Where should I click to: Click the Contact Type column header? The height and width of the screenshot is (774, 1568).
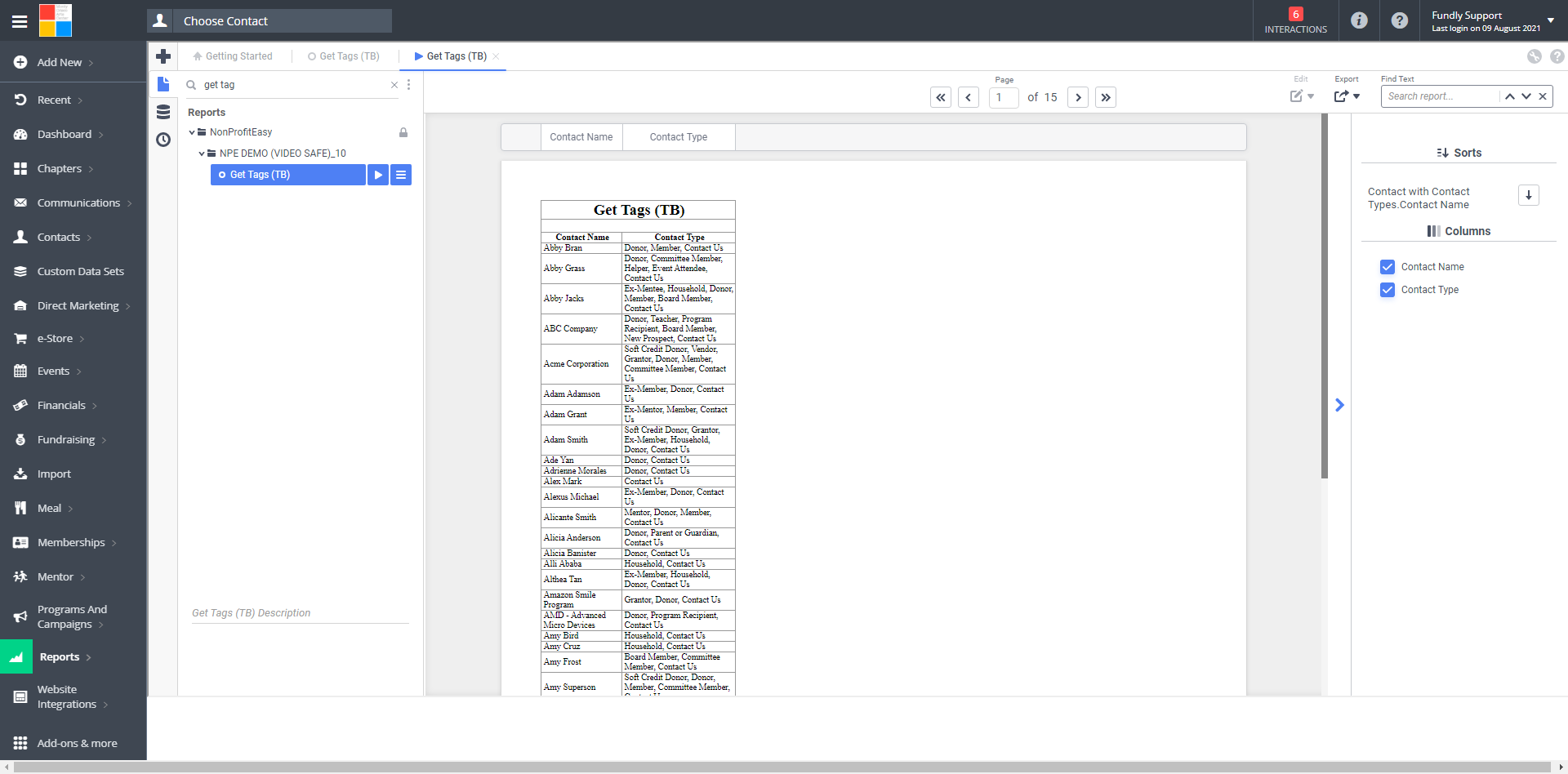click(x=679, y=137)
